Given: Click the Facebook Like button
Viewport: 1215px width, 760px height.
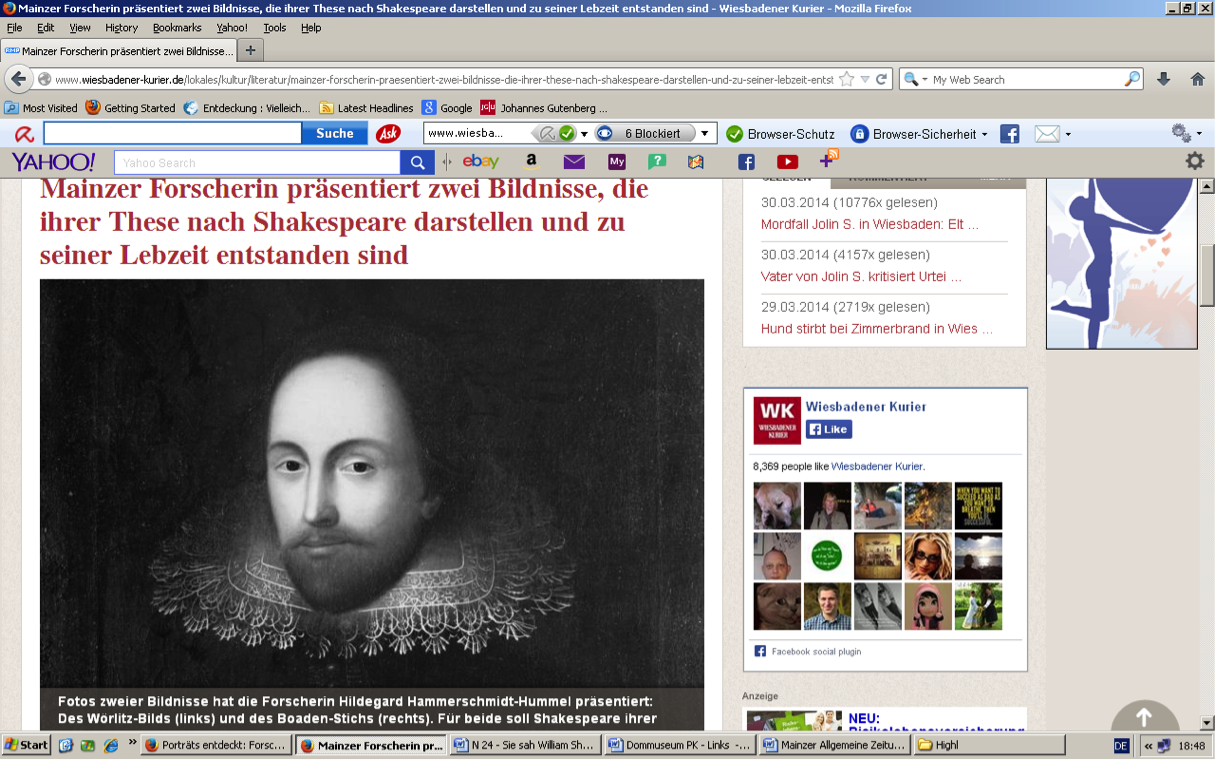Looking at the screenshot, I should (829, 429).
